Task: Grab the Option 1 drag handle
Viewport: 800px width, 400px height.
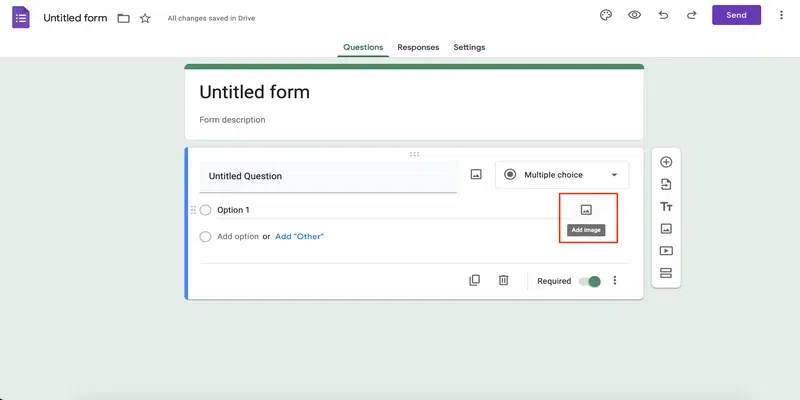Action: click(193, 210)
